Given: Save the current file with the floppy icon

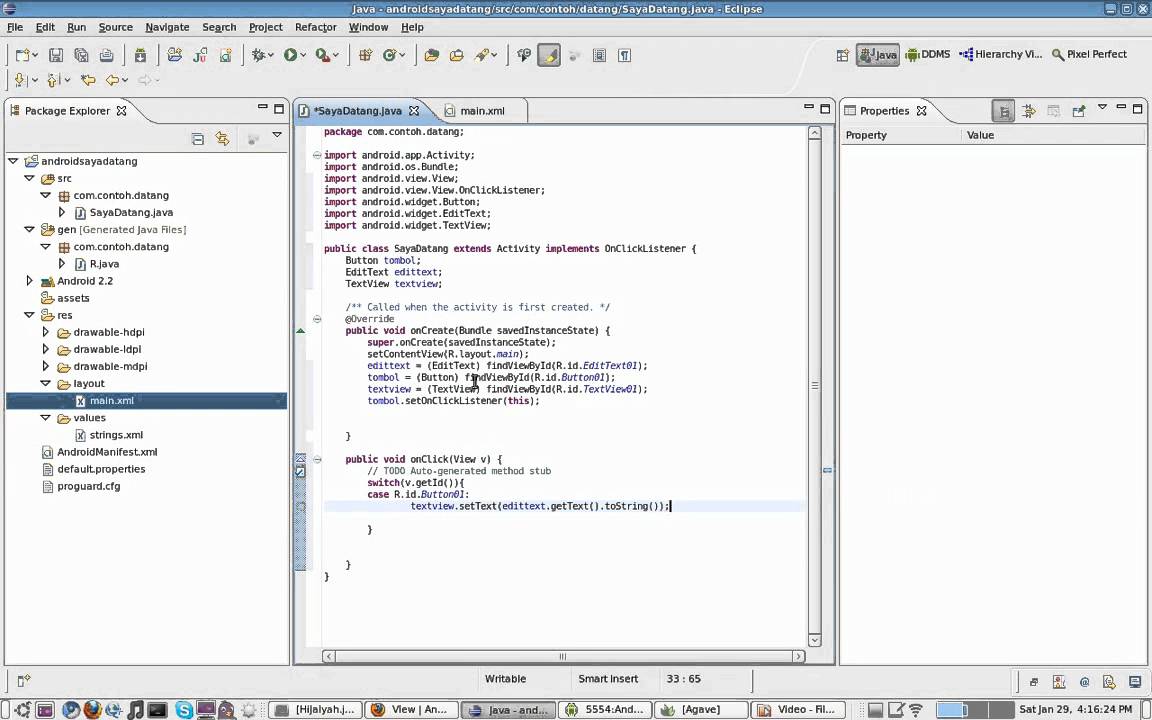Looking at the screenshot, I should tap(56, 55).
